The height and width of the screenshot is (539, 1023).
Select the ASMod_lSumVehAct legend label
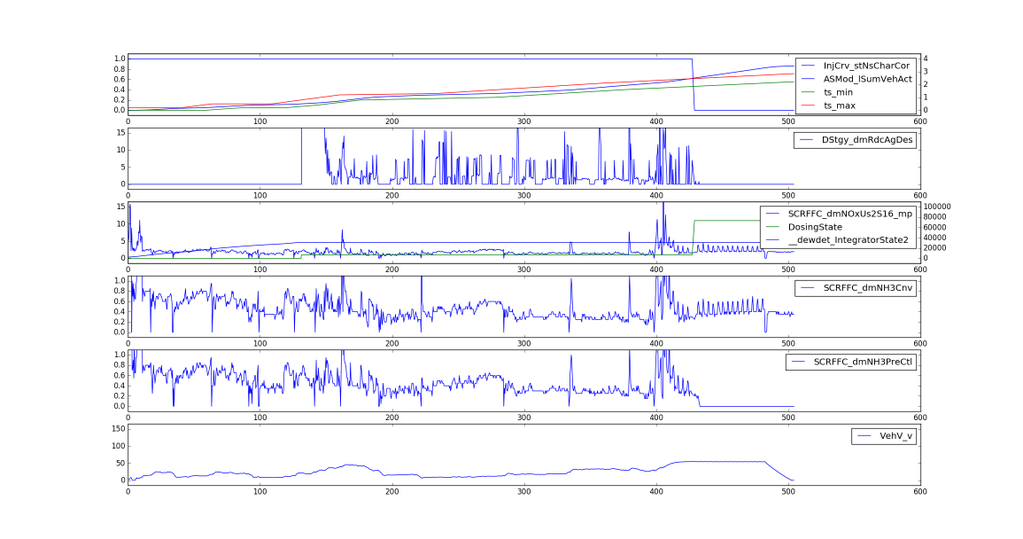tap(867, 78)
